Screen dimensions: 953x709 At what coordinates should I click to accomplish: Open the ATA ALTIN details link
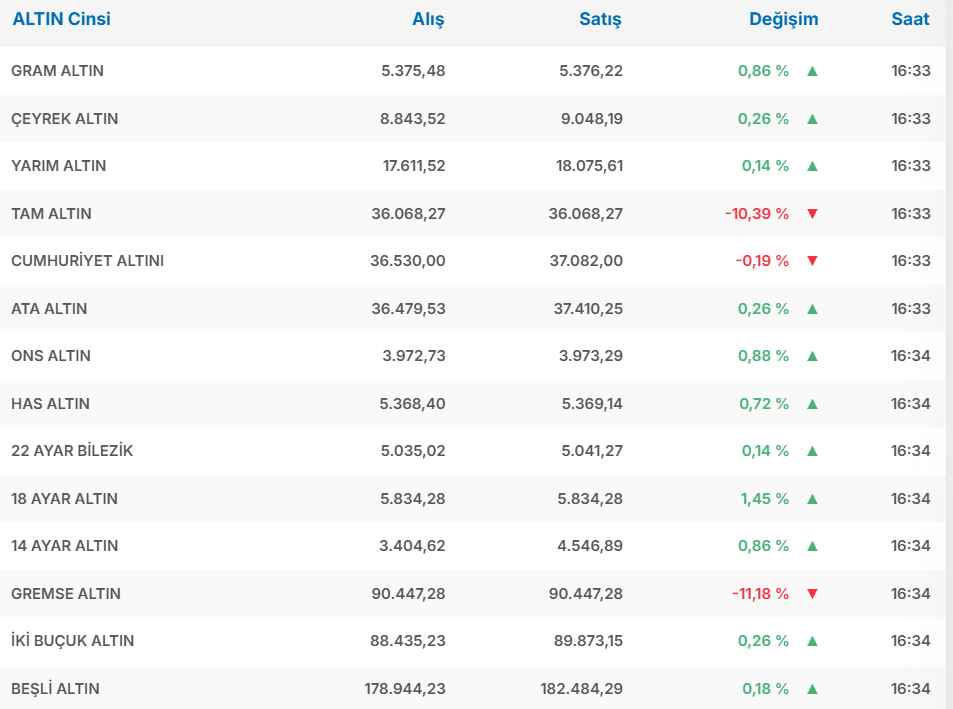coord(49,309)
